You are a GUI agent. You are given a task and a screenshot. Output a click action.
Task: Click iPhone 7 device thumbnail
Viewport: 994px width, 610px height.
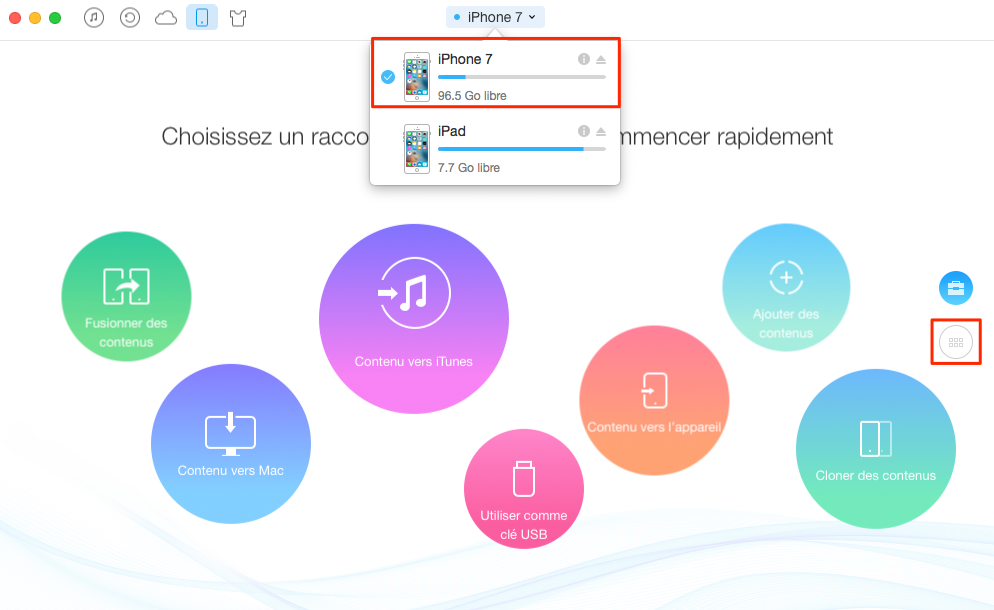(416, 77)
